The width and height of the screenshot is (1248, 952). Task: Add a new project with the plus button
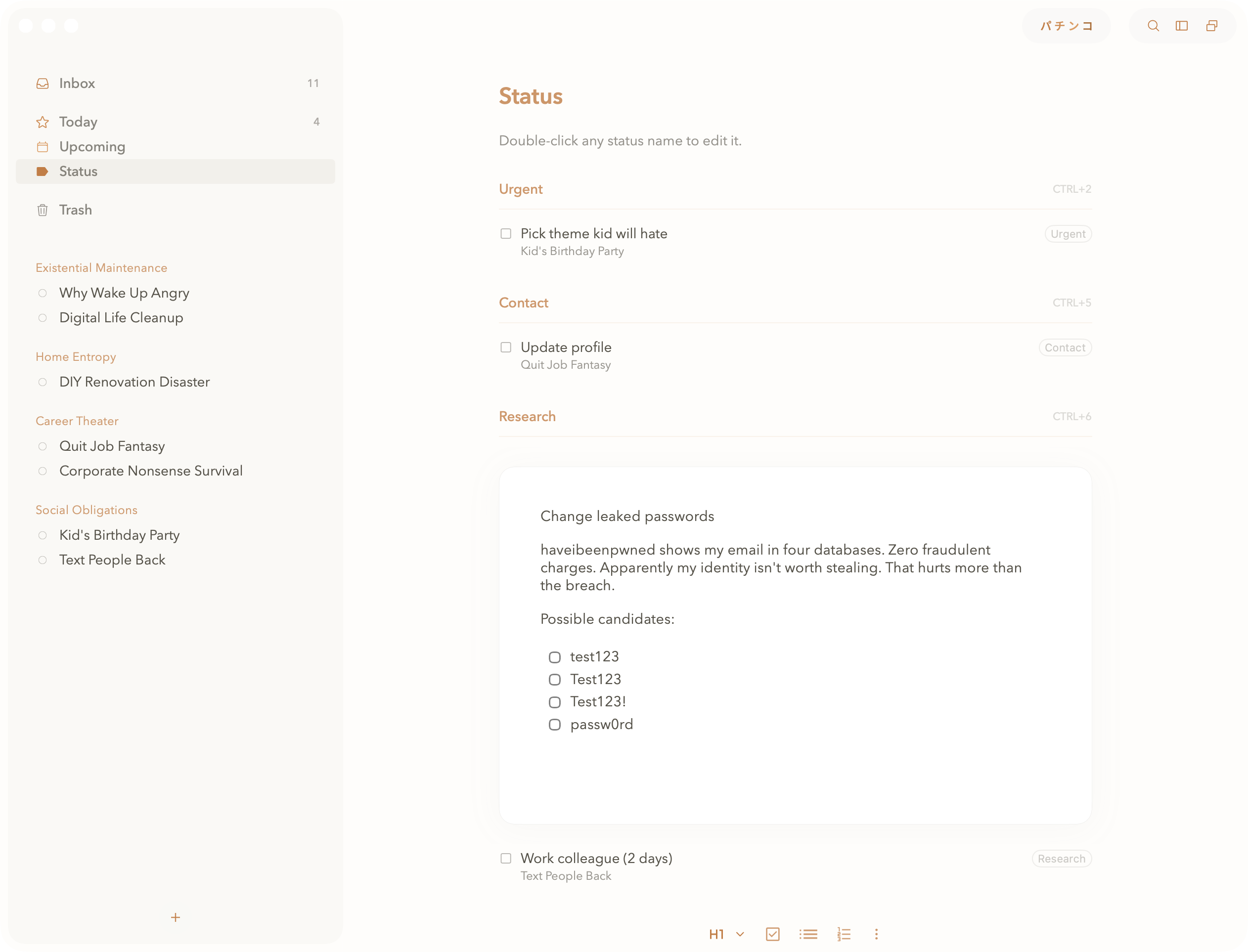coord(176,917)
